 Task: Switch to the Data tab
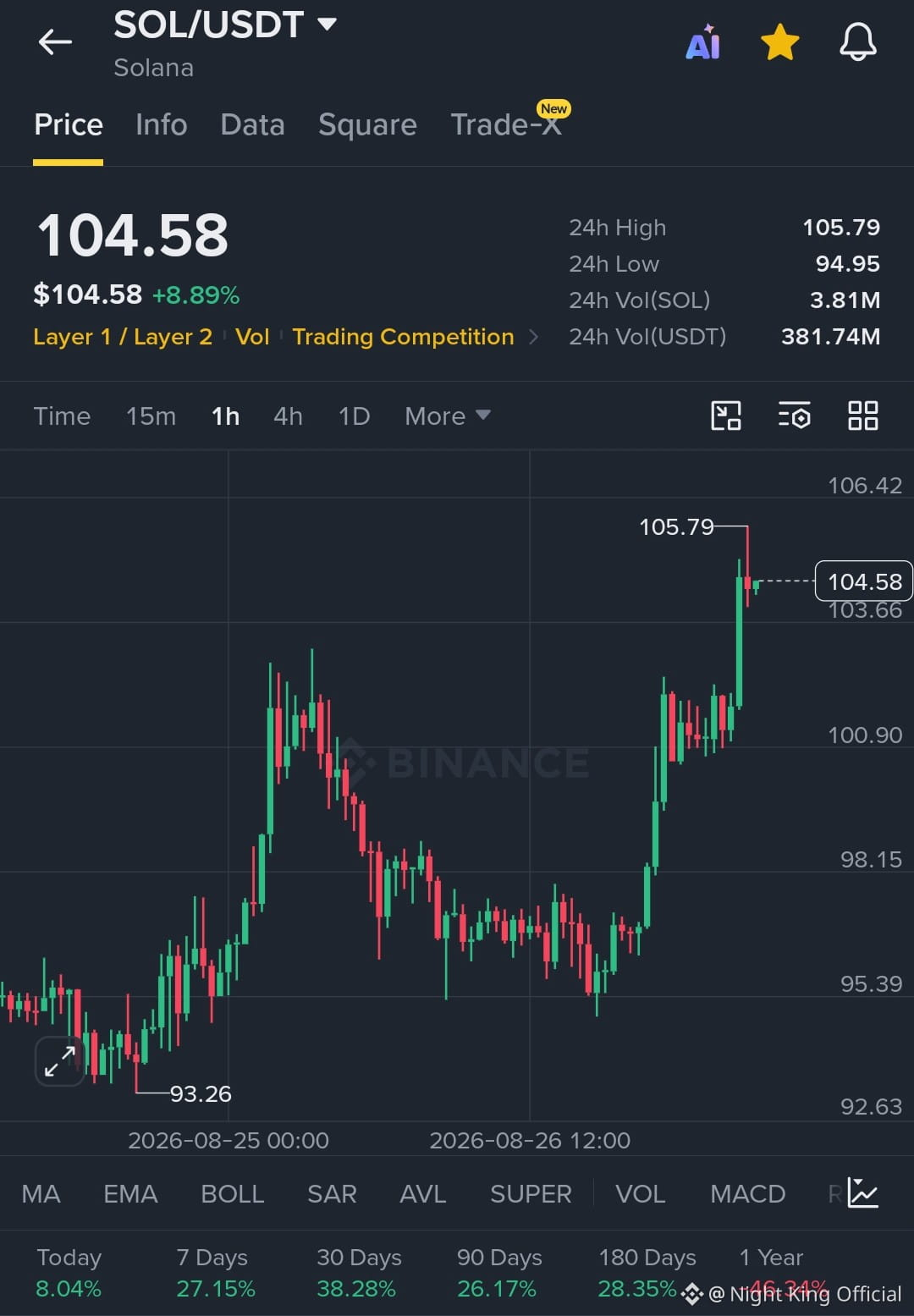pos(252,125)
